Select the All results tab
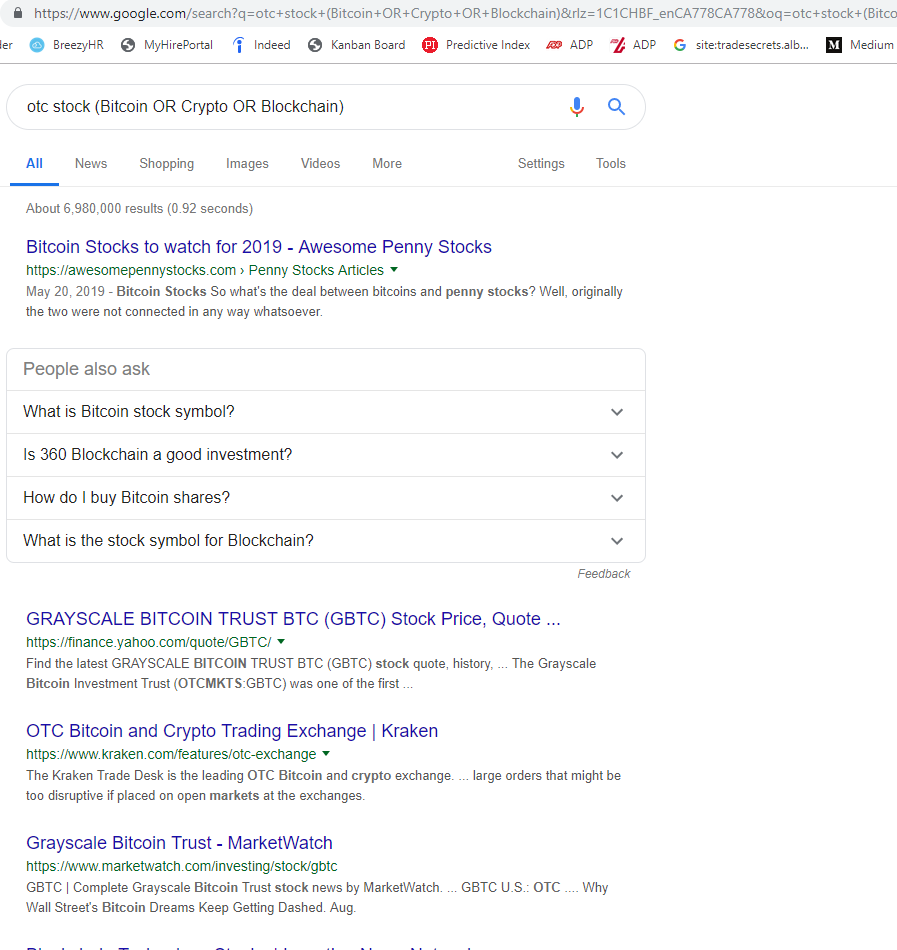 (35, 164)
